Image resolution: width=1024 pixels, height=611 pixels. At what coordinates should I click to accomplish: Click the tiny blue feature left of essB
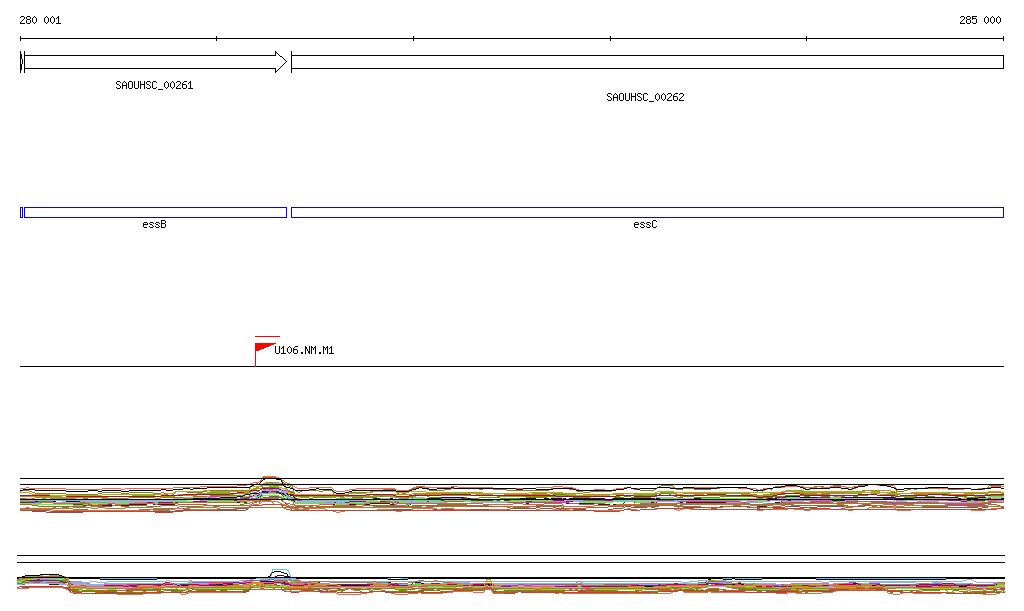[x=21, y=212]
